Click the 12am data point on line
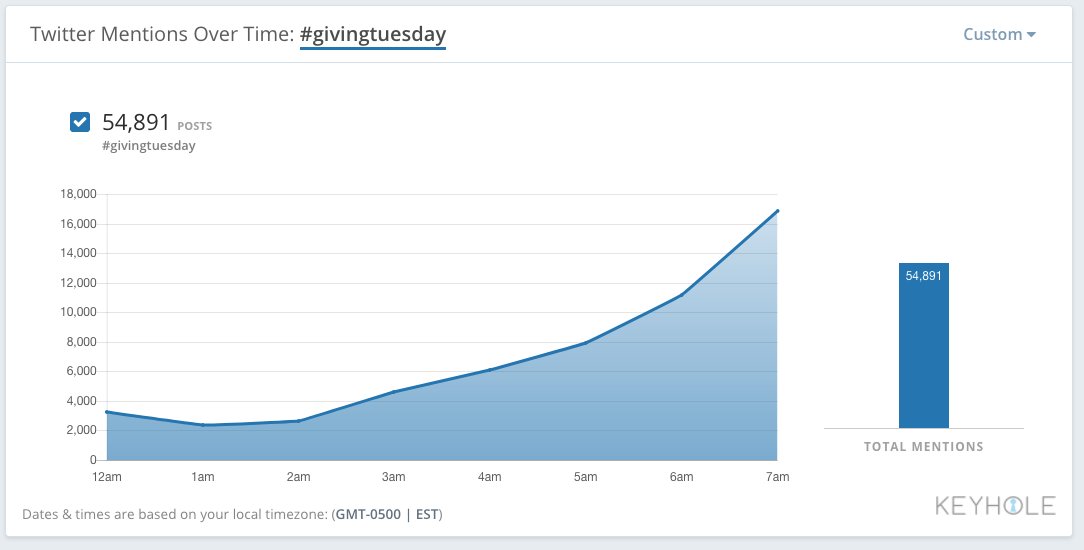This screenshot has height=550, width=1084. [x=107, y=412]
